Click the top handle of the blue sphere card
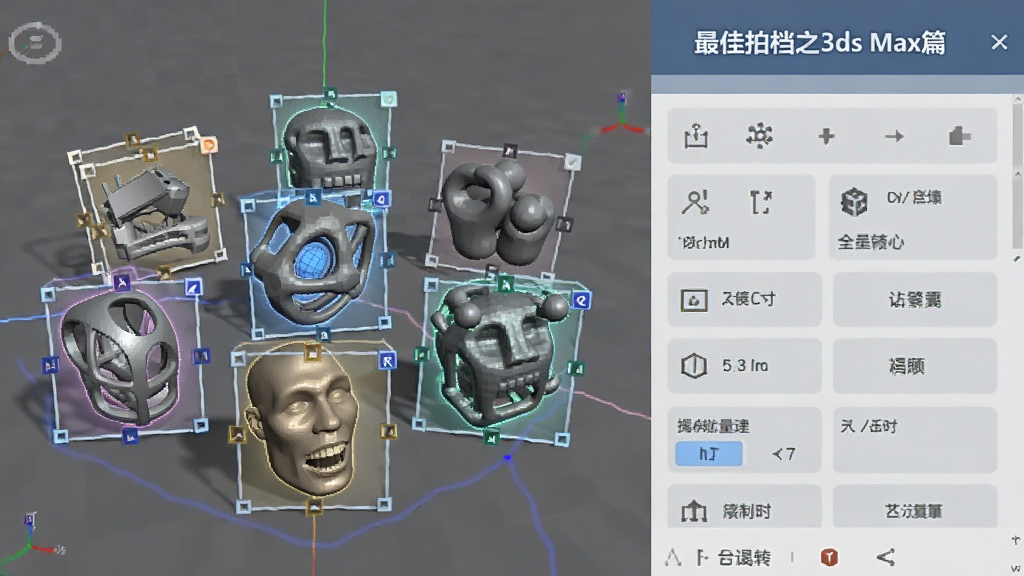The image size is (1024, 576). [313, 197]
